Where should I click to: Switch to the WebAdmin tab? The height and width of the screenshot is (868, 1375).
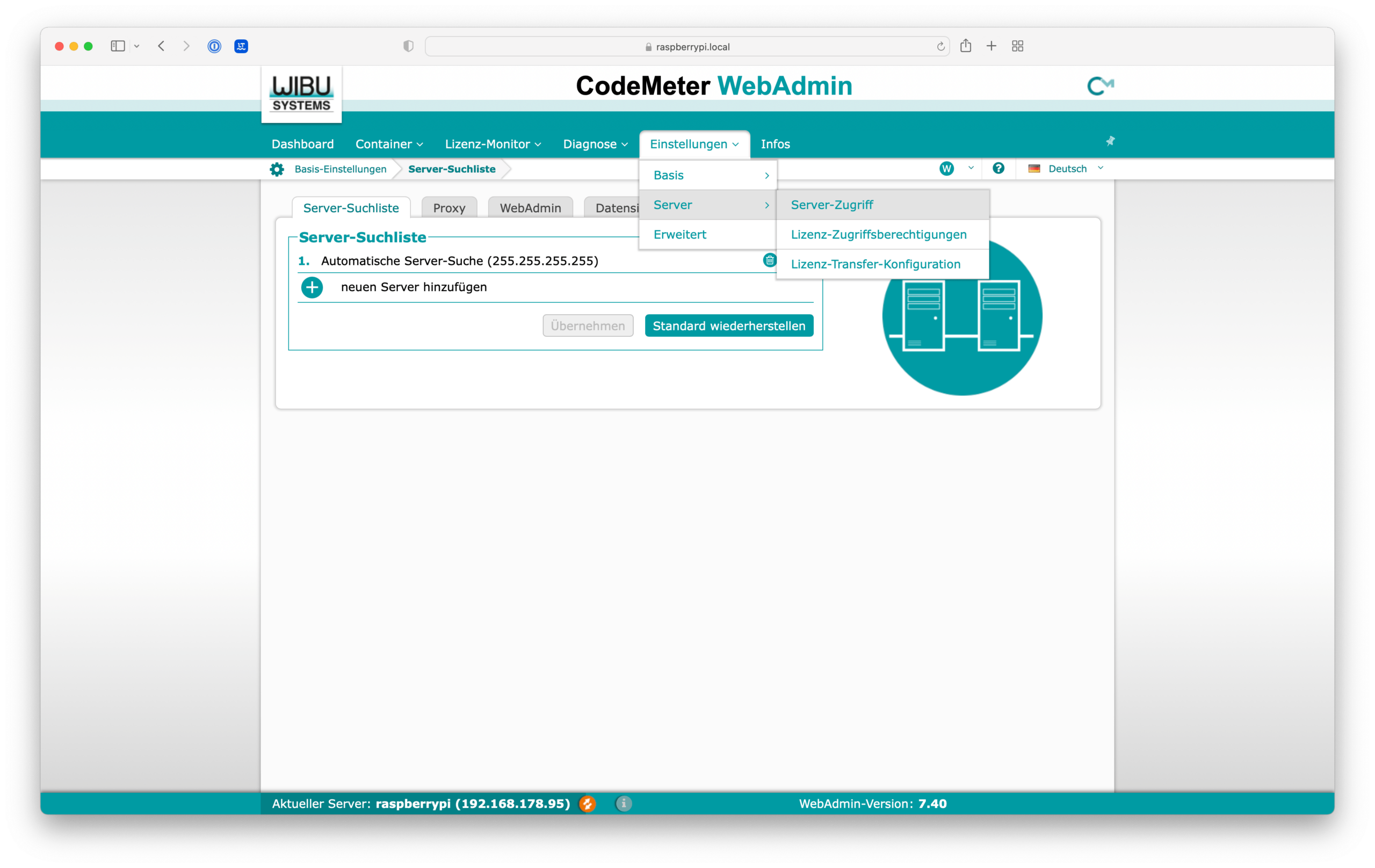pos(530,208)
